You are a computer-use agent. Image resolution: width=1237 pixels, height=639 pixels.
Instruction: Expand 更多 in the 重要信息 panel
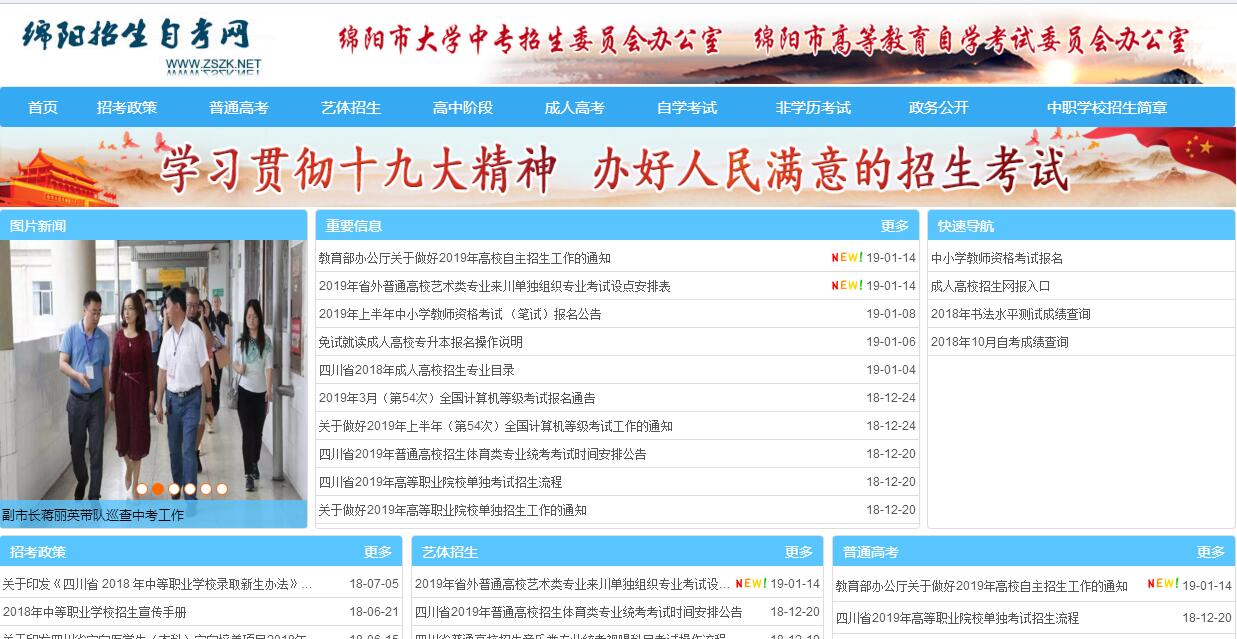(x=895, y=226)
